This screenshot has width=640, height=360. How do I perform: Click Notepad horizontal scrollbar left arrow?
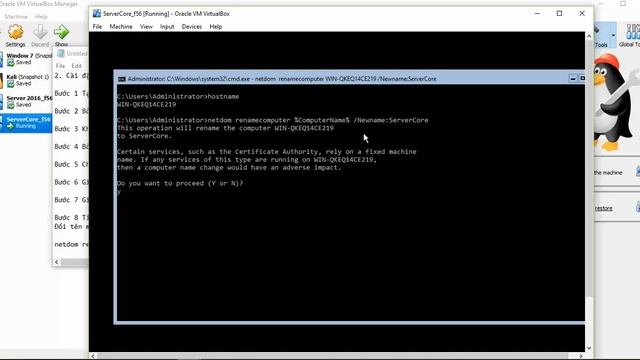coord(57,262)
